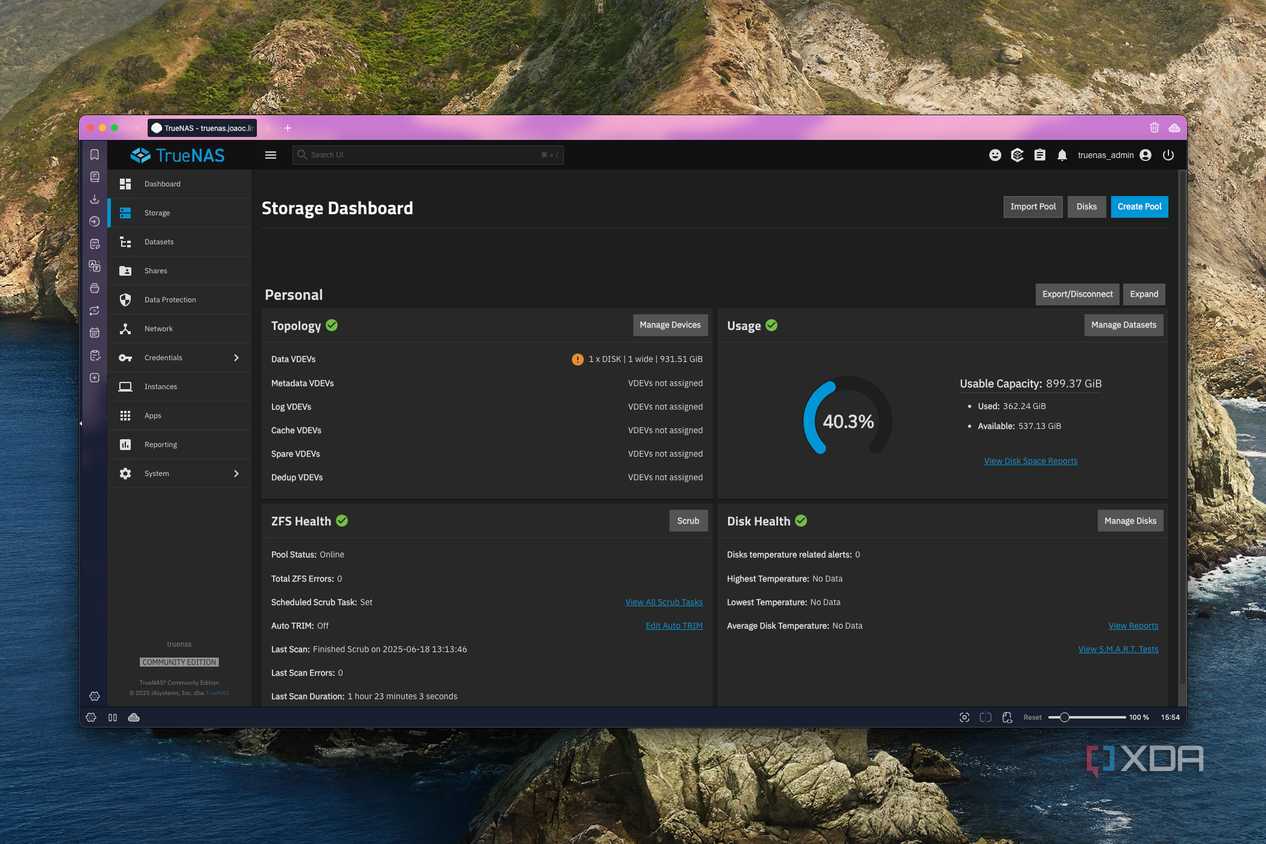This screenshot has height=844, width=1266.
Task: Open the truenas_admin user menu
Action: pyautogui.click(x=1114, y=155)
